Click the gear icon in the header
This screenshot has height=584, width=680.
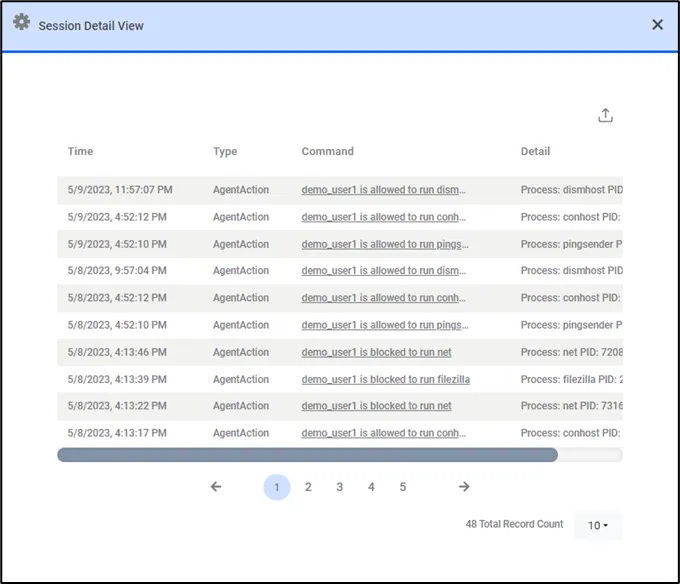(21, 22)
